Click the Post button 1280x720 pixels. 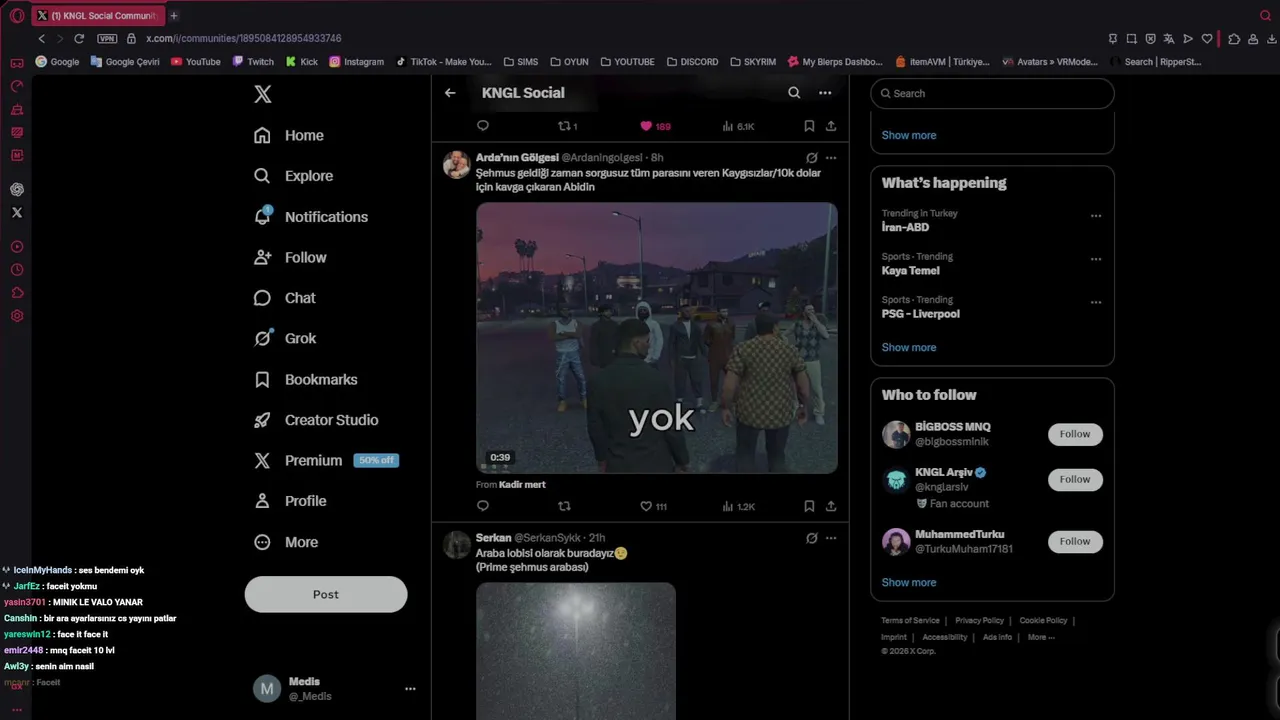(x=326, y=594)
